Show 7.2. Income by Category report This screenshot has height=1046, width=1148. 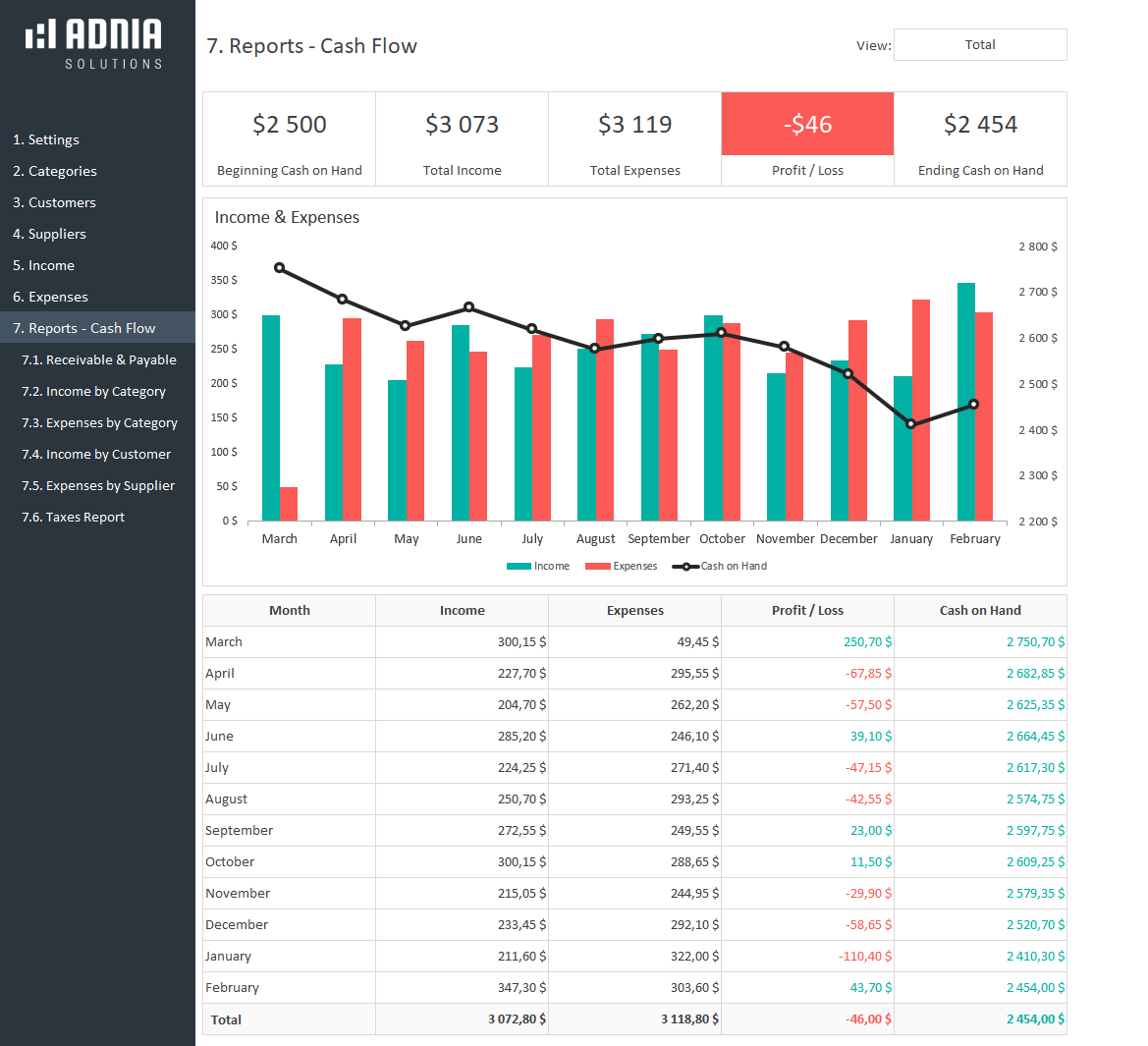(x=93, y=391)
